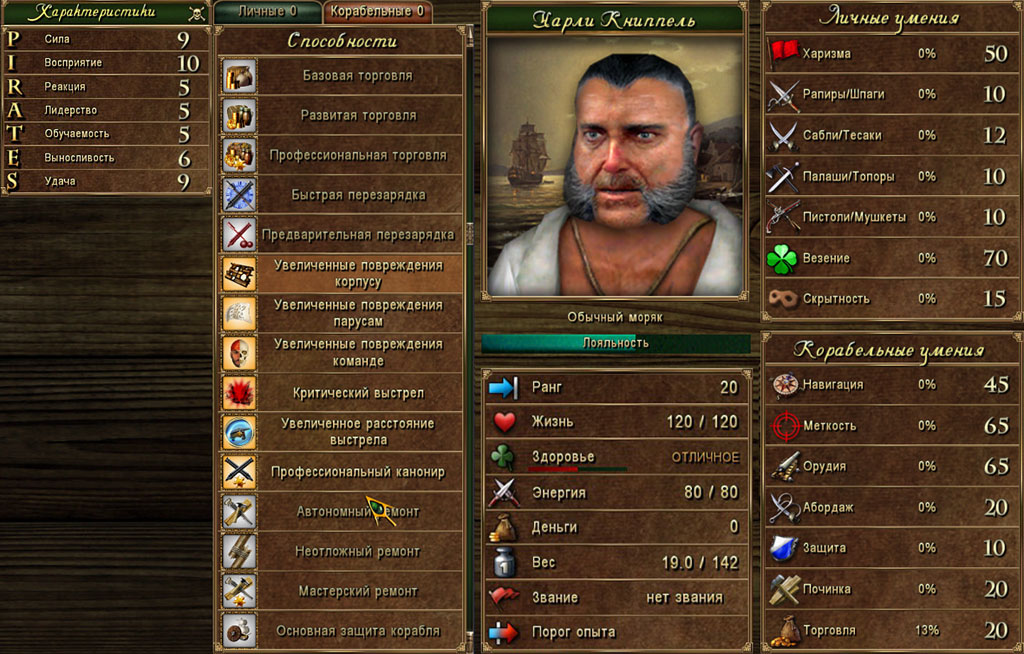1024x654 pixels.
Task: Click the Критический выстрел red burst icon
Action: [239, 393]
